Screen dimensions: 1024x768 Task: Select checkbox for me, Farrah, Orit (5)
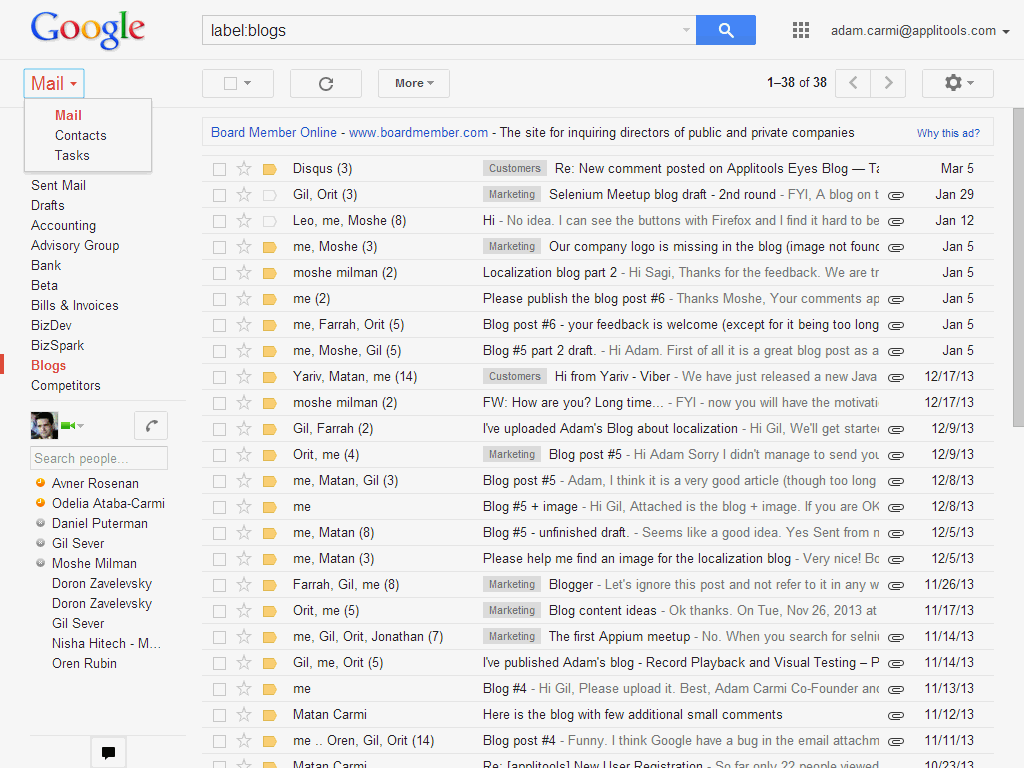point(219,325)
